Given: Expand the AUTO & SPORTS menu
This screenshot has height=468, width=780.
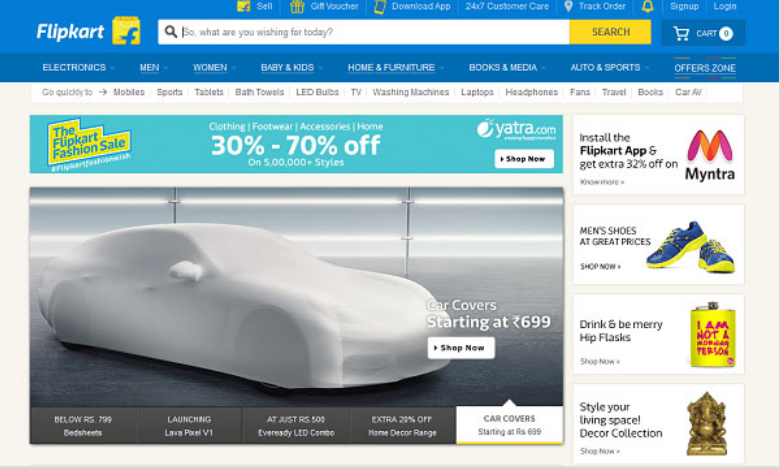Looking at the screenshot, I should pyautogui.click(x=610, y=67).
